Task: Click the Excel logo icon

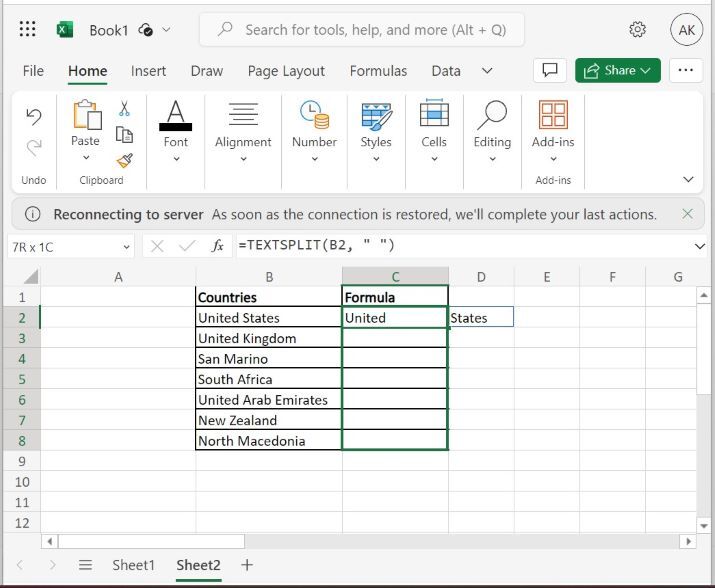Action: click(x=65, y=30)
